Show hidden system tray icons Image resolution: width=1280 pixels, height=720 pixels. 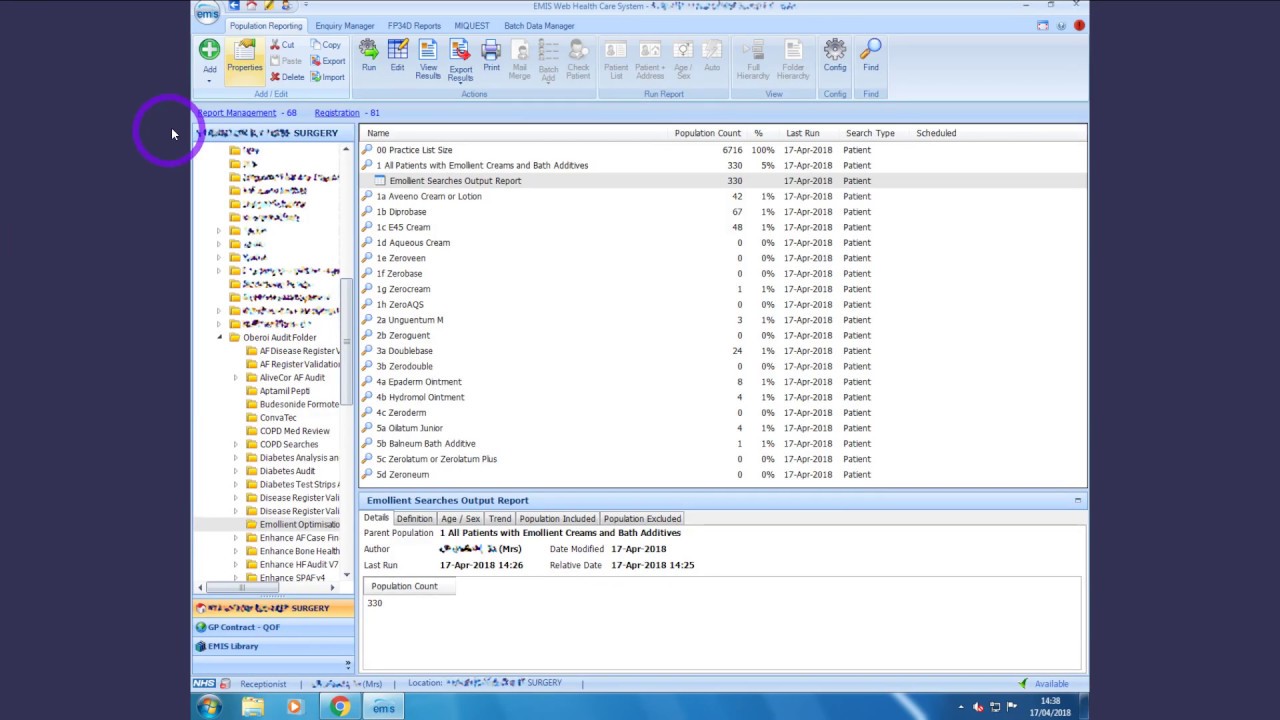961,708
